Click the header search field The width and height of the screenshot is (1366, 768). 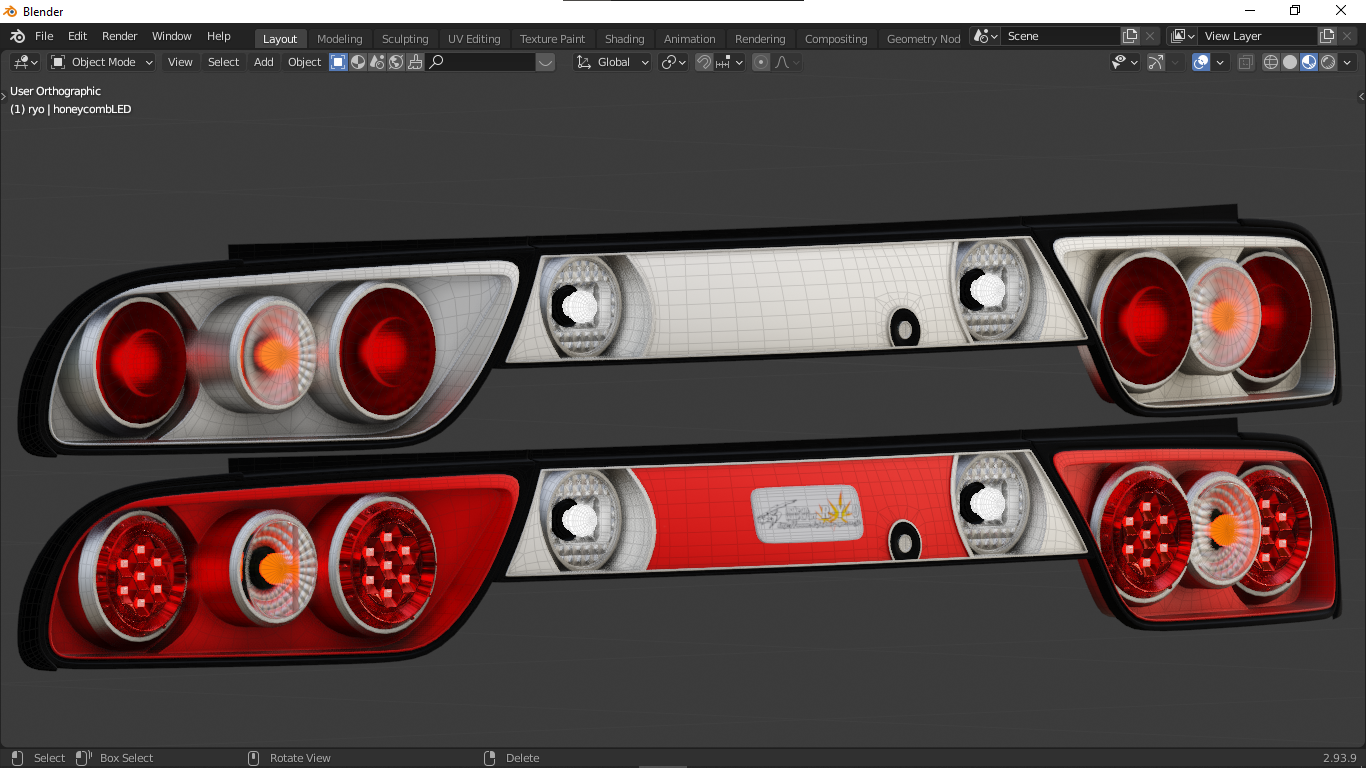[x=481, y=62]
